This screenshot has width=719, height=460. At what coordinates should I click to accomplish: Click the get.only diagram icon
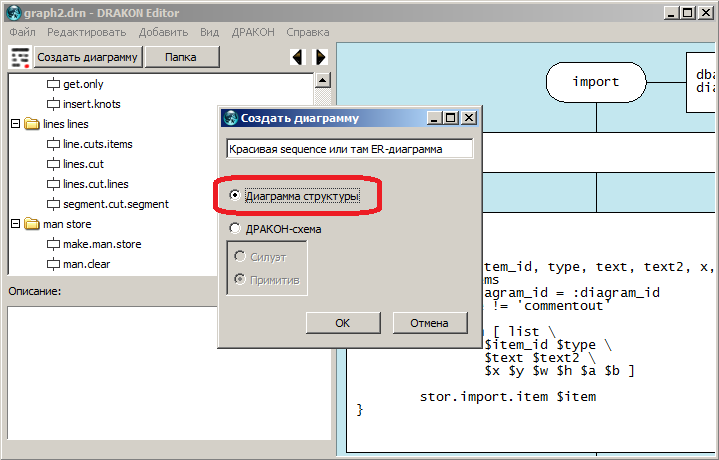[x=53, y=85]
